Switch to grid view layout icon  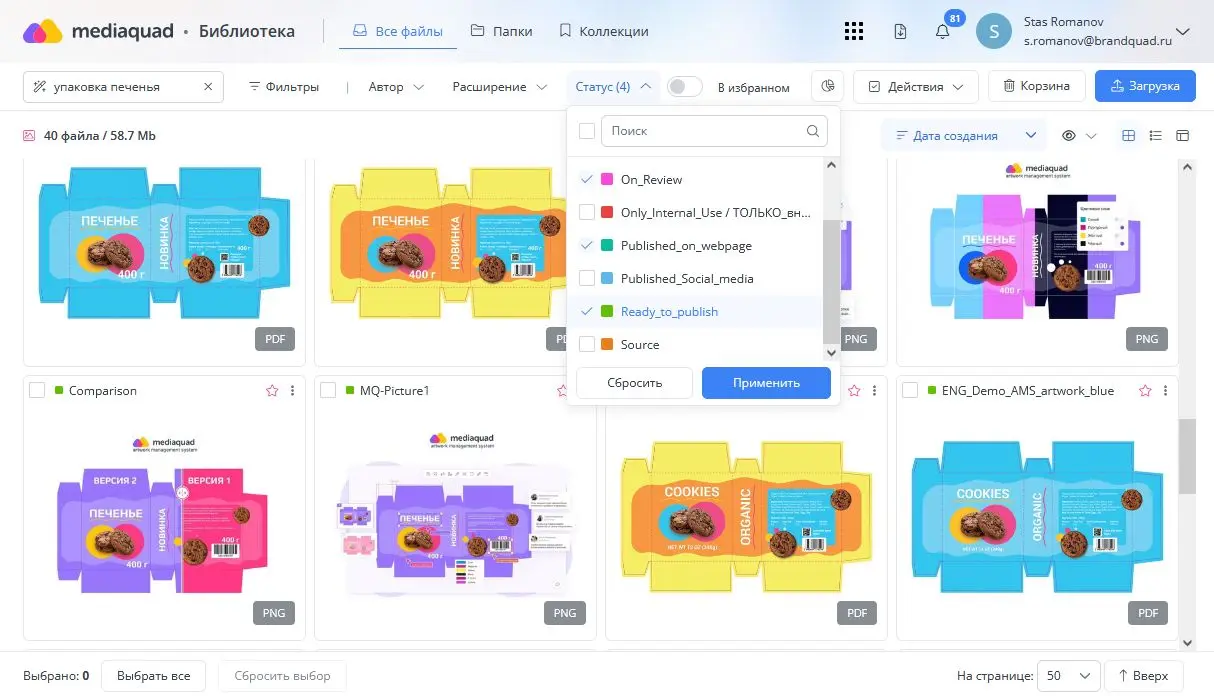[x=1129, y=136]
